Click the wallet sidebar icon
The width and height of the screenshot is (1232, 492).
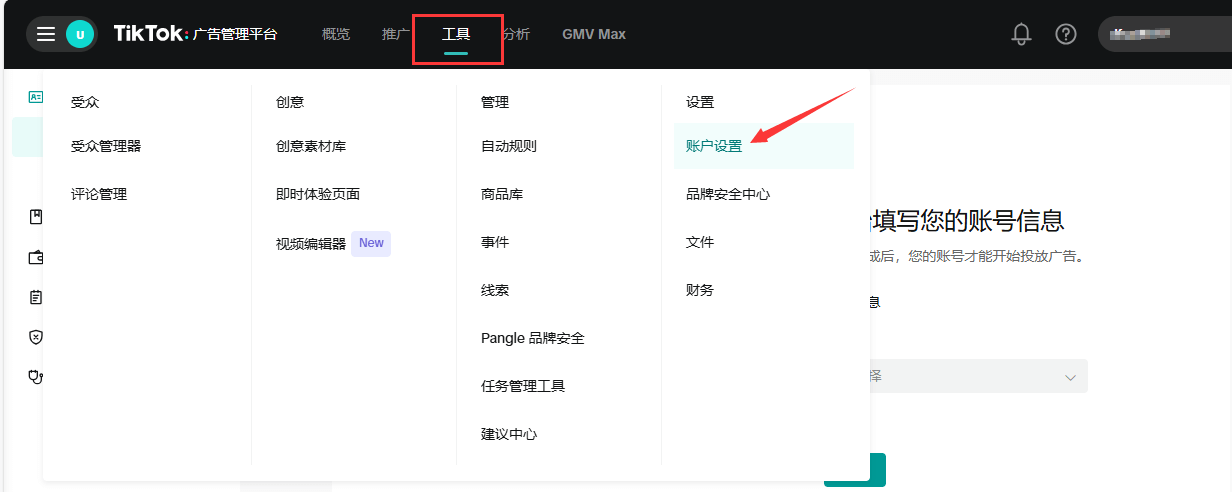37,257
